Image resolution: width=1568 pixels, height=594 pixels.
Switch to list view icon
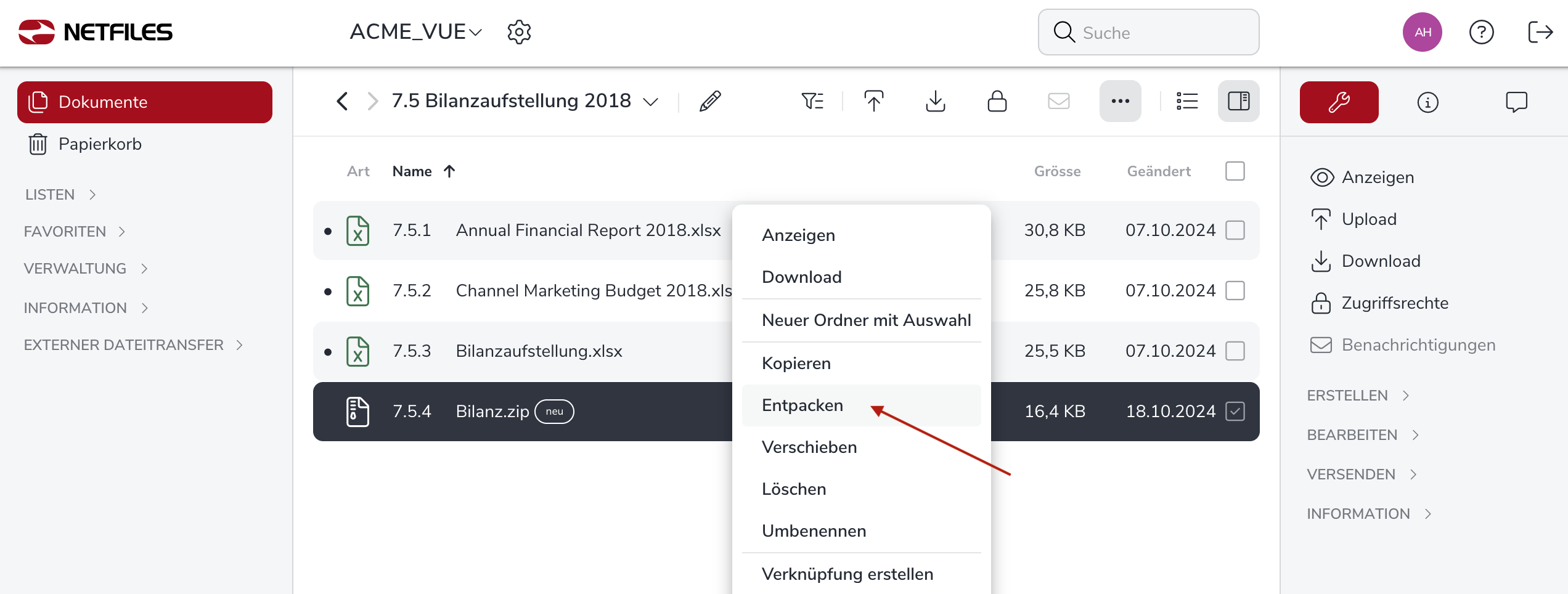(x=1186, y=101)
